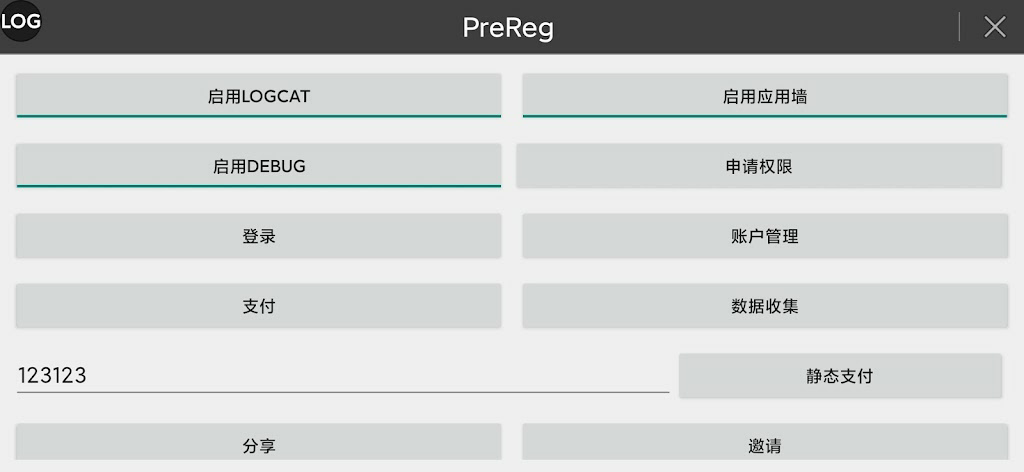The height and width of the screenshot is (472, 1024).
Task: Switch off the app wall button
Action: [x=765, y=96]
